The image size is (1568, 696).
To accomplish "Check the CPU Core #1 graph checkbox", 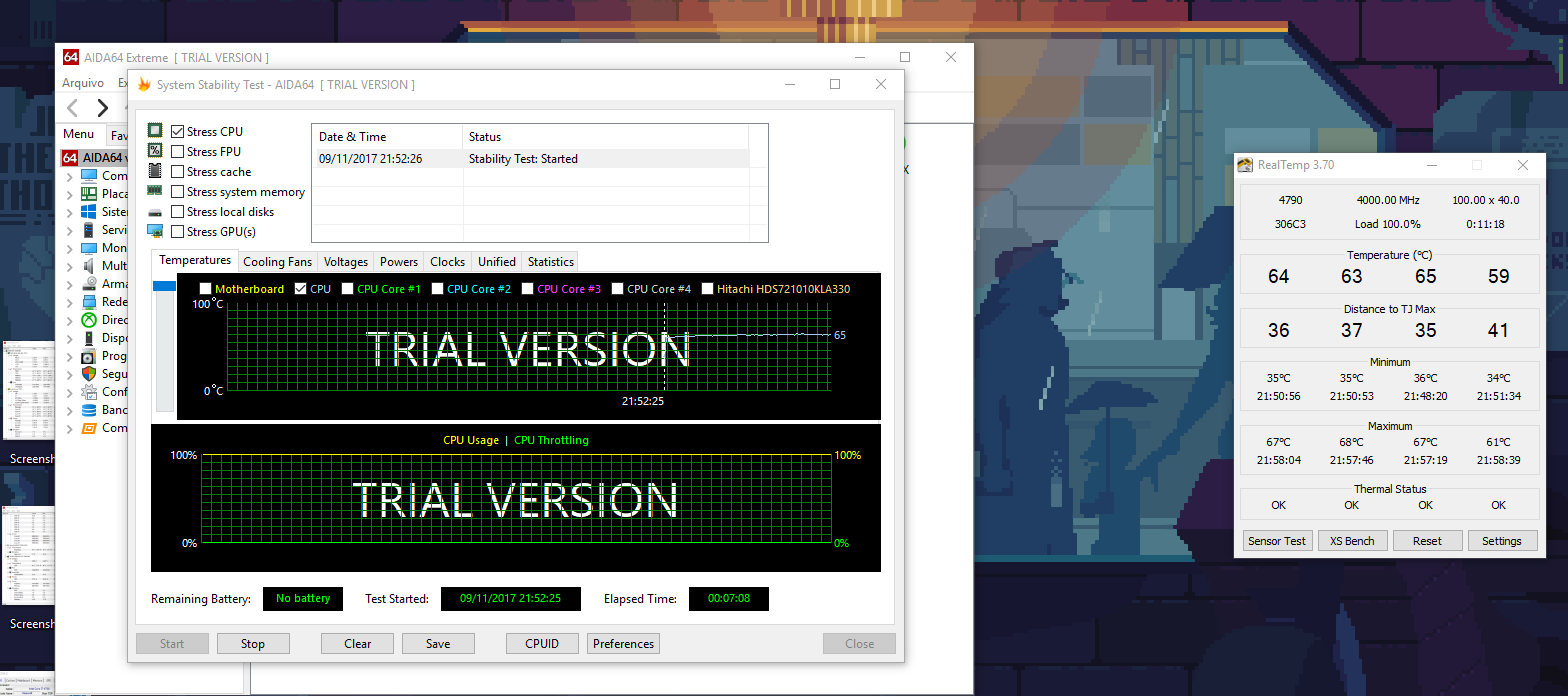I will pos(347,288).
